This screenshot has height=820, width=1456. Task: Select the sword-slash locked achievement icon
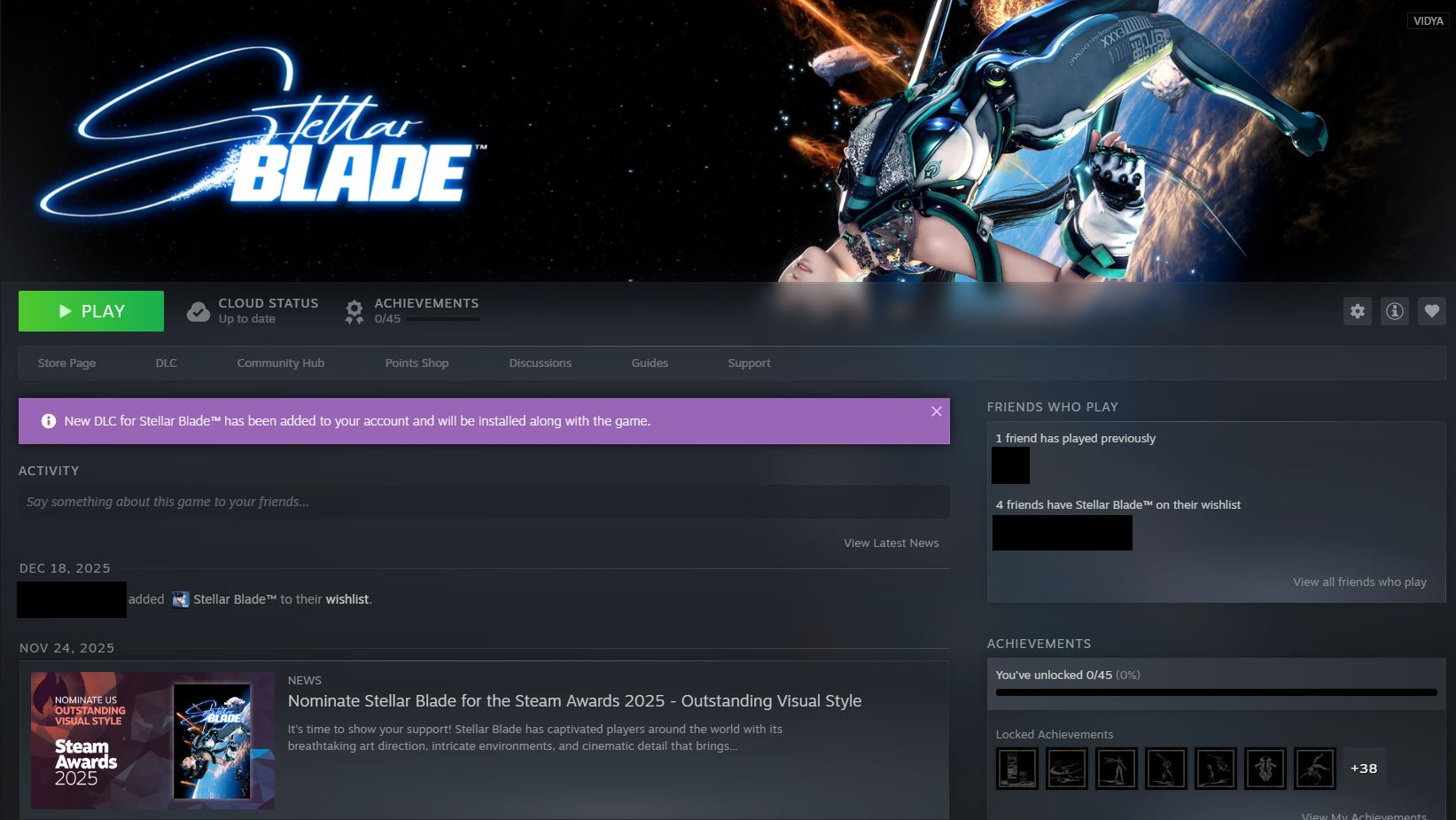[1067, 768]
